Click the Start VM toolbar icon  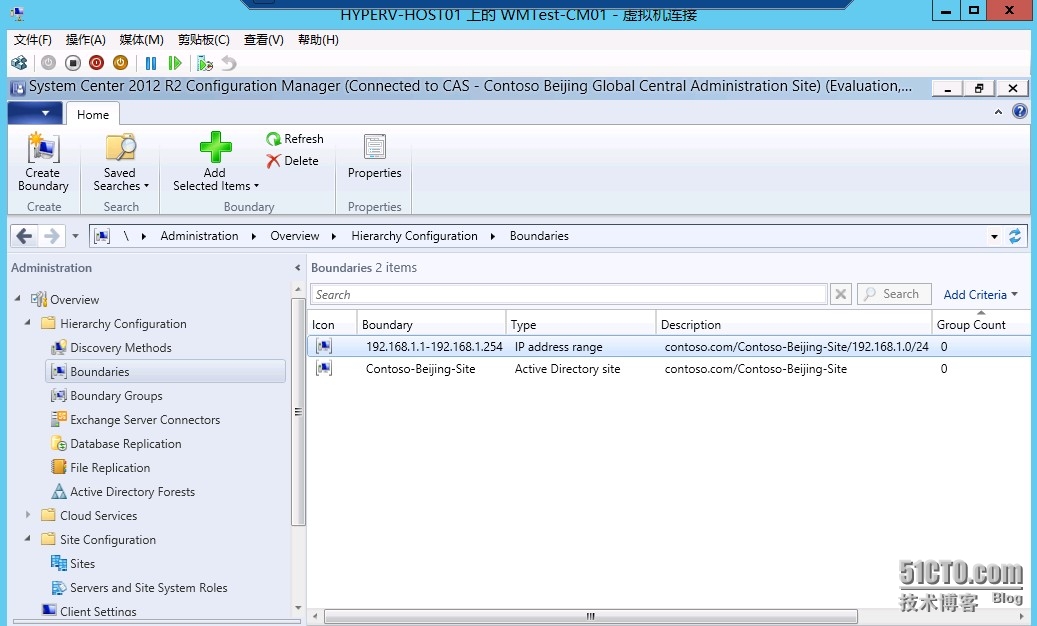(48, 63)
